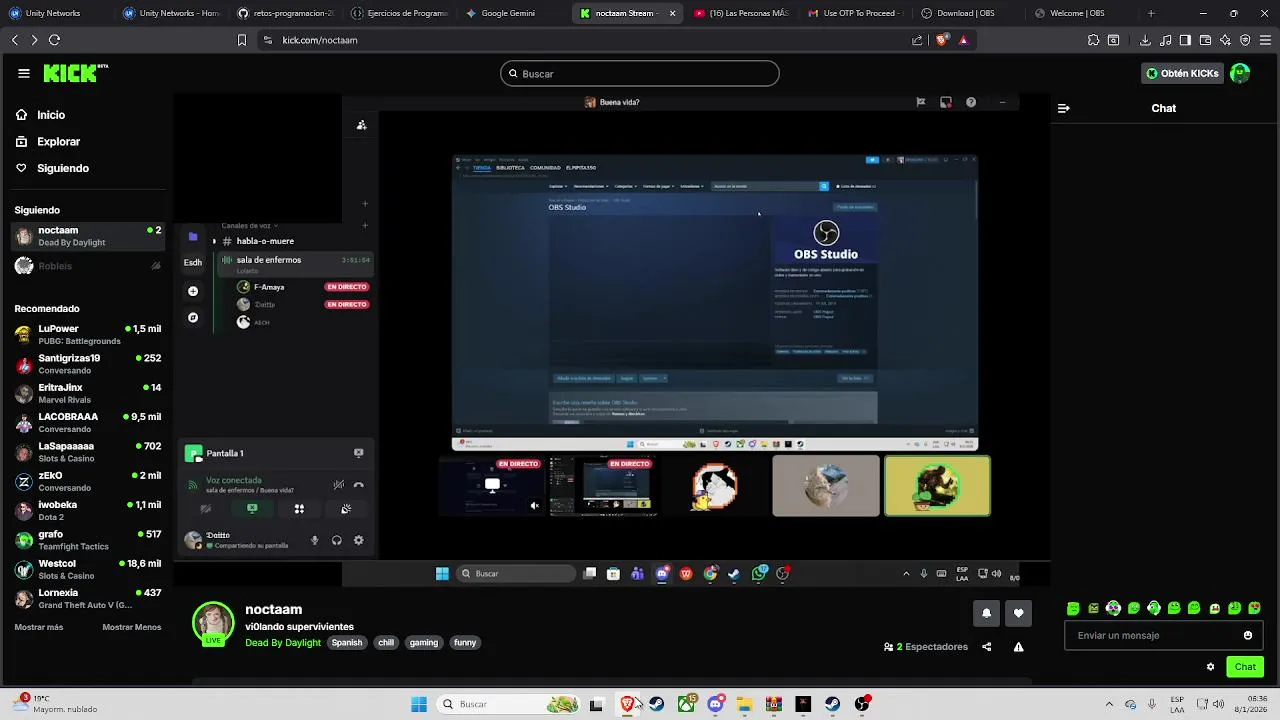Open grafo recommended channel
The width and height of the screenshot is (1280, 720).
tap(87, 540)
